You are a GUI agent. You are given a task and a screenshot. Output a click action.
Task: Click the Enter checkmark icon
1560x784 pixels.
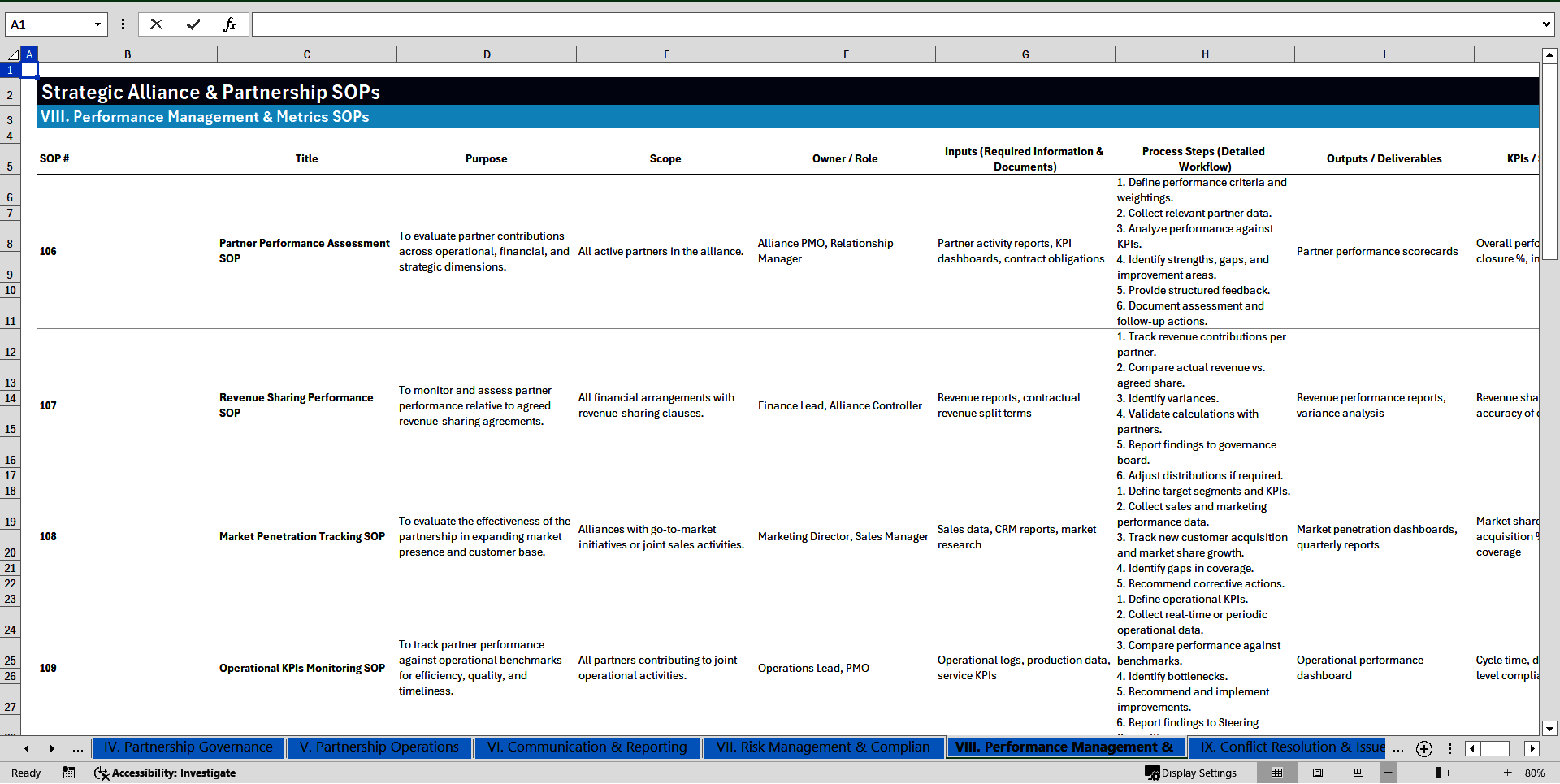click(193, 24)
